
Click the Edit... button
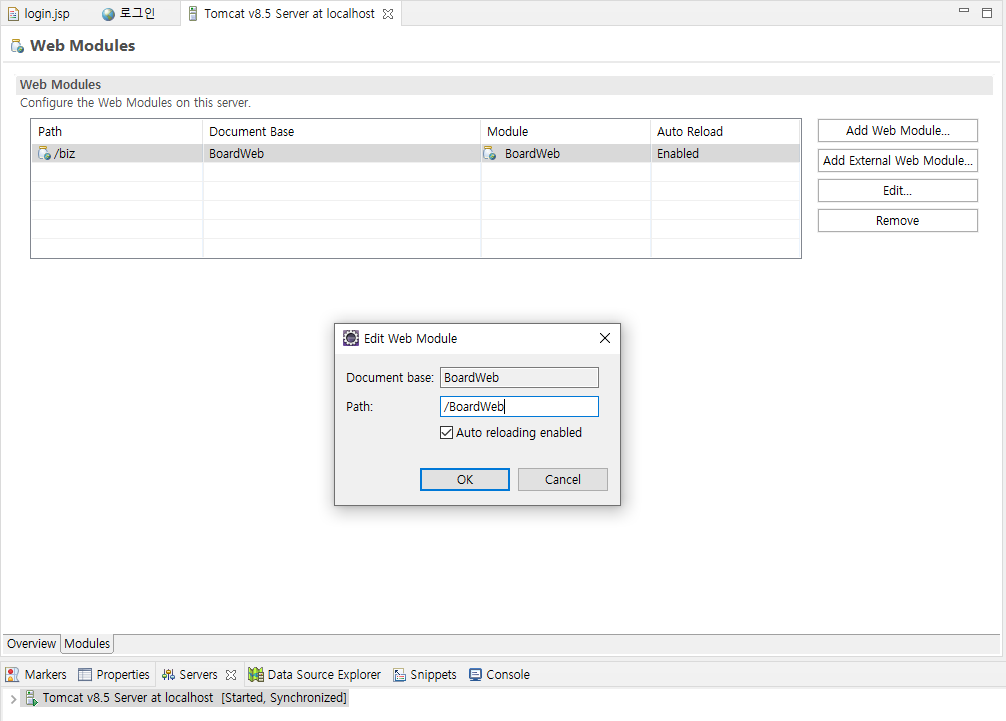click(x=898, y=191)
